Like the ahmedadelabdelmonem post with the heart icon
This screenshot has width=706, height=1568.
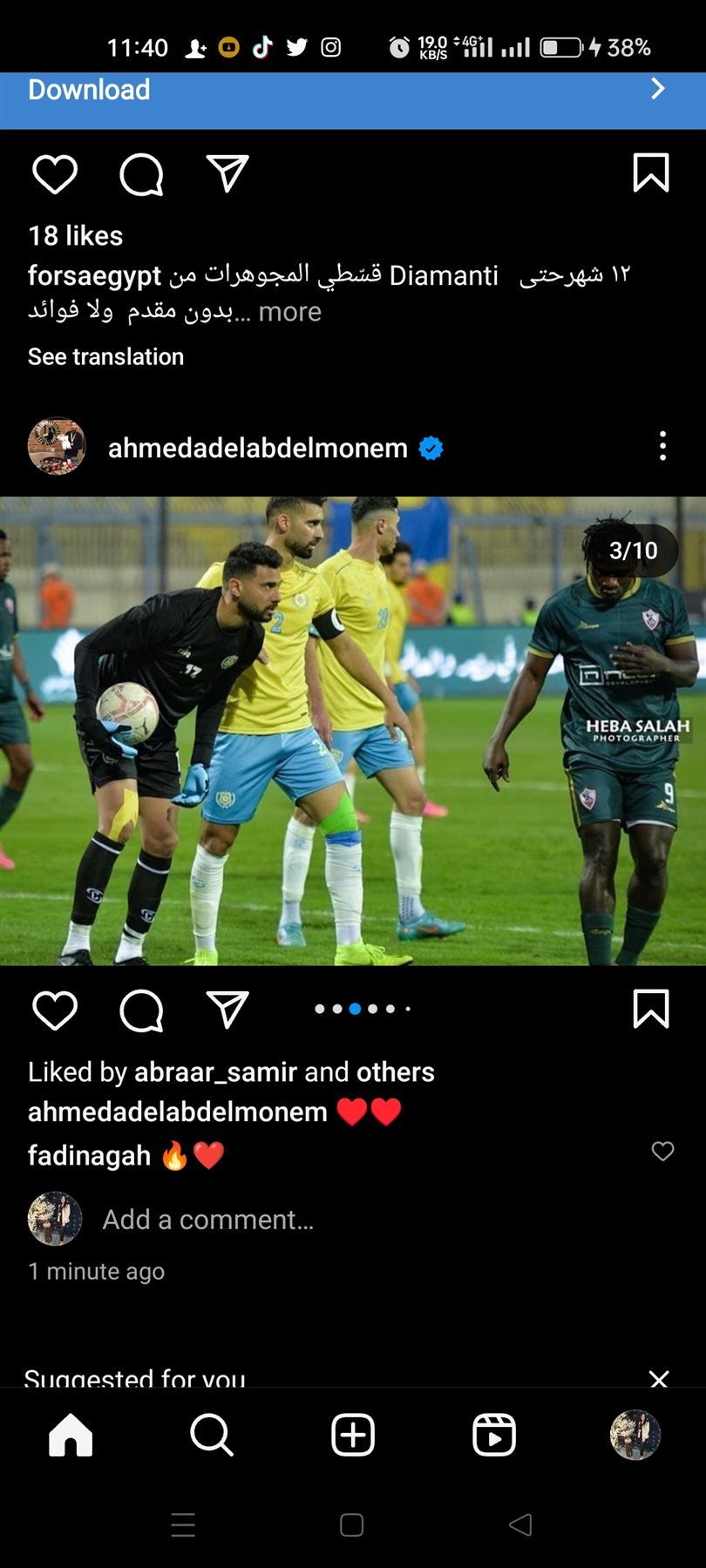tap(55, 1010)
